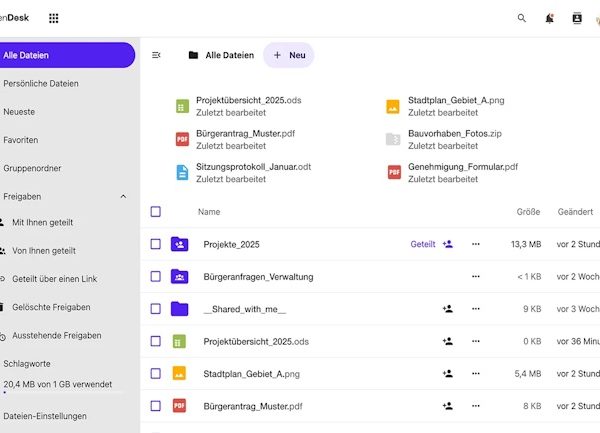
Task: Open three-dot menu for Projektübersicht_2025.ods row
Action: 476,342
